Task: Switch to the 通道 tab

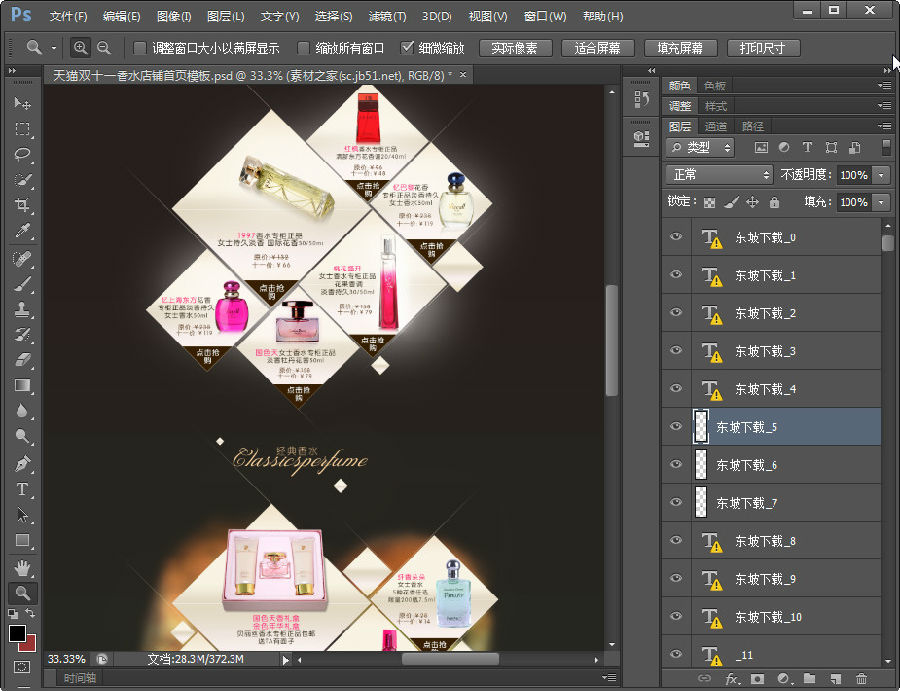Action: 716,126
